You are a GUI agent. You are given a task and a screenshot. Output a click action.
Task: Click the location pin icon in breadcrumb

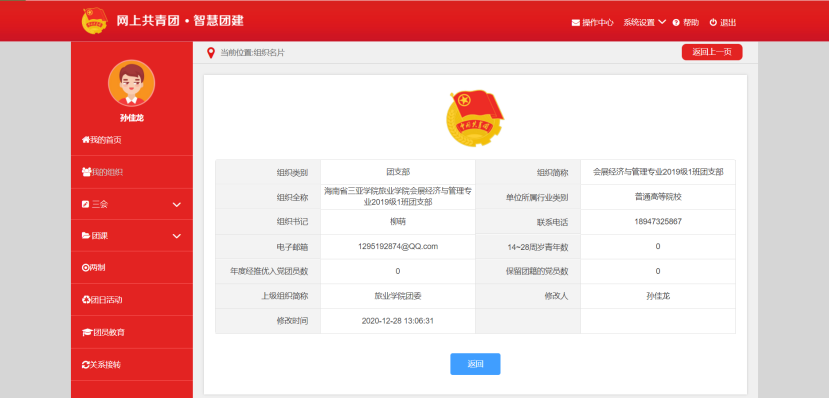point(211,53)
